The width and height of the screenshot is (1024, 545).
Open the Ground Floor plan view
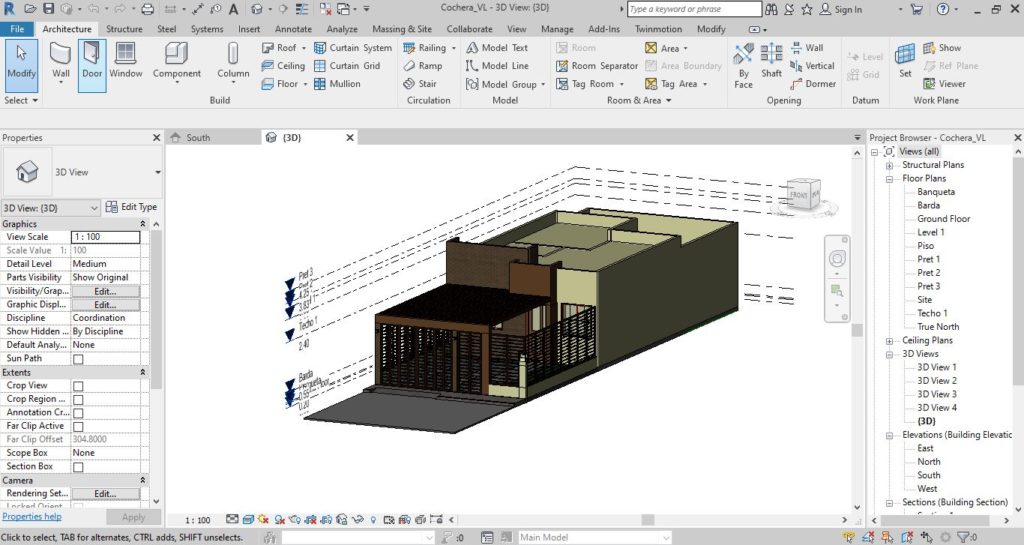pyautogui.click(x=943, y=219)
